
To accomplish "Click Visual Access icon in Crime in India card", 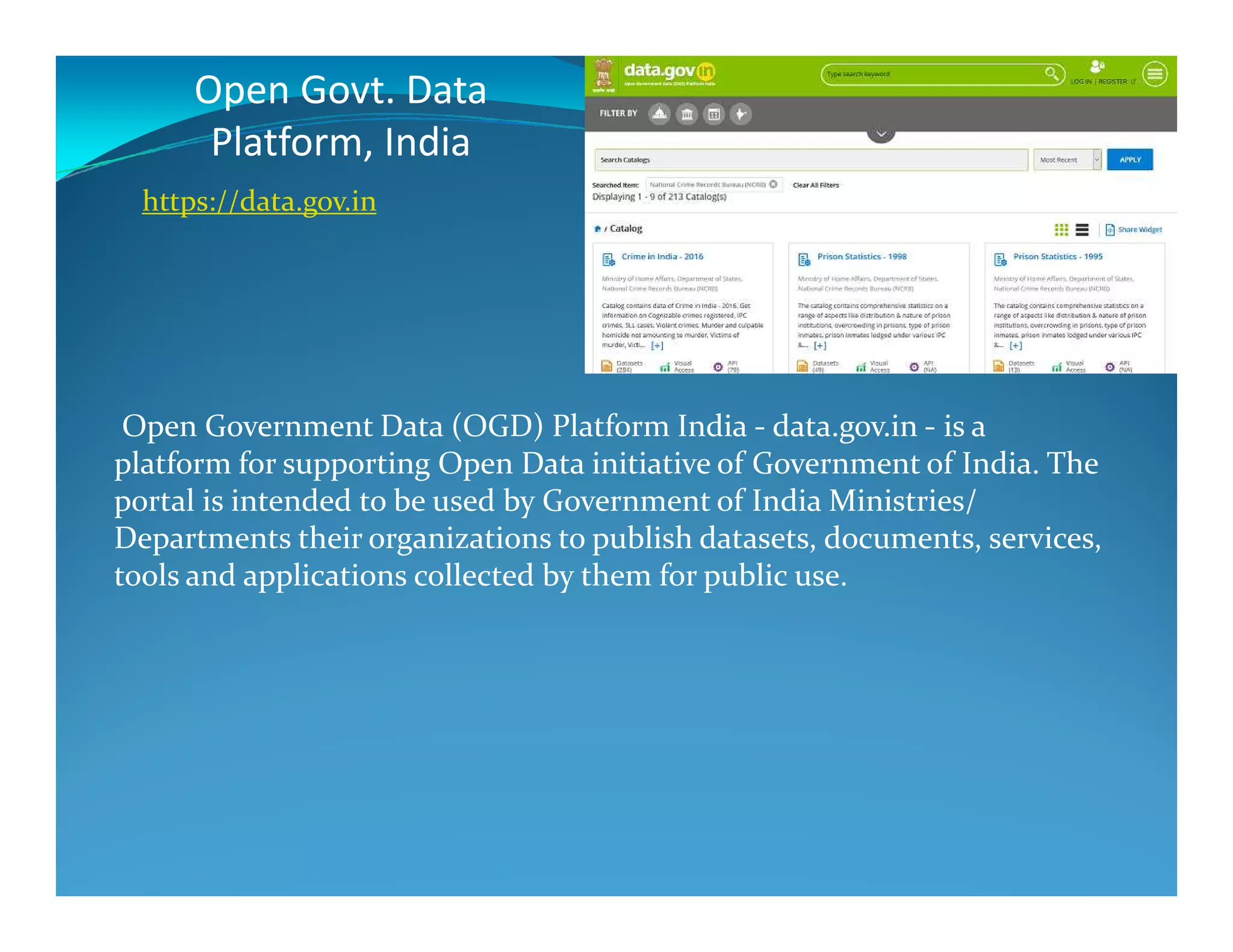I will pos(665,367).
